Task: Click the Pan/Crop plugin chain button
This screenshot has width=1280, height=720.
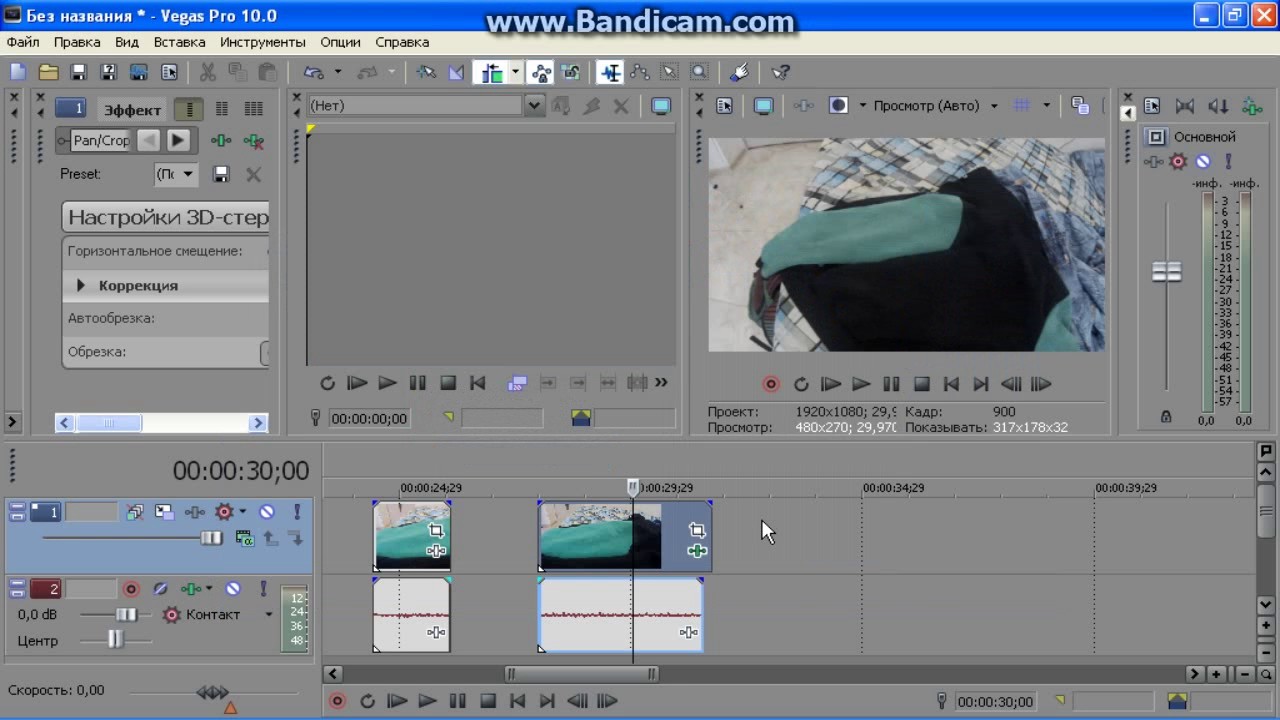Action: coord(101,140)
